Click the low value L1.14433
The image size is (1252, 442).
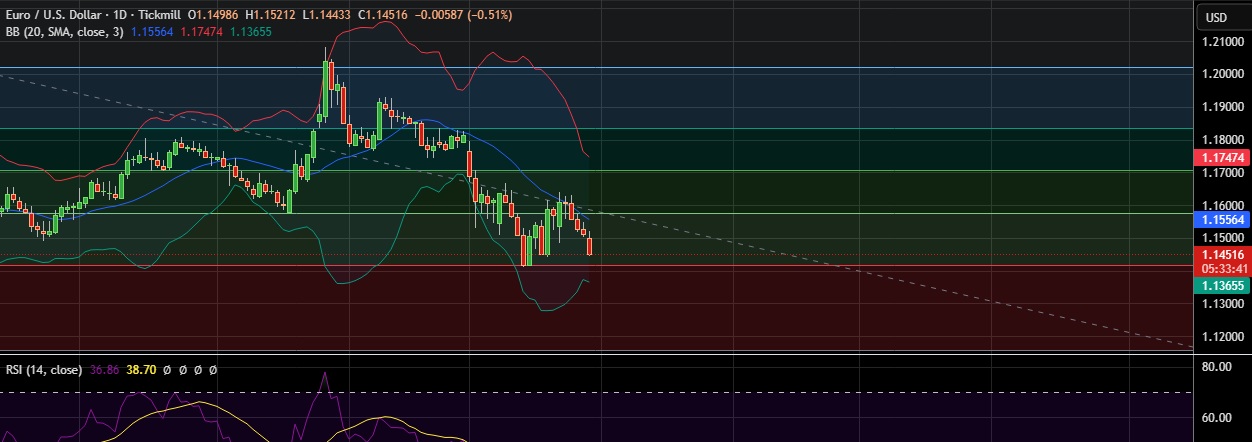[x=327, y=15]
